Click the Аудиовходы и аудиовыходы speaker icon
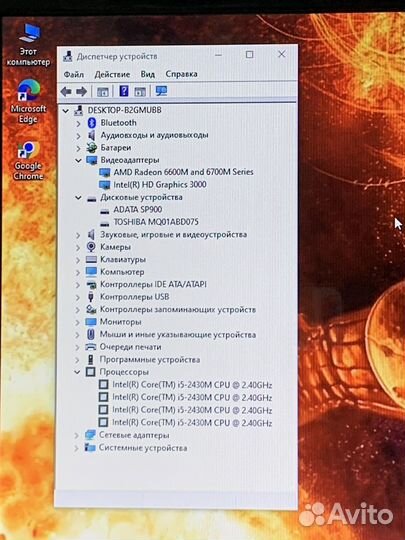Screen dimensions: 405x540 point(91,135)
